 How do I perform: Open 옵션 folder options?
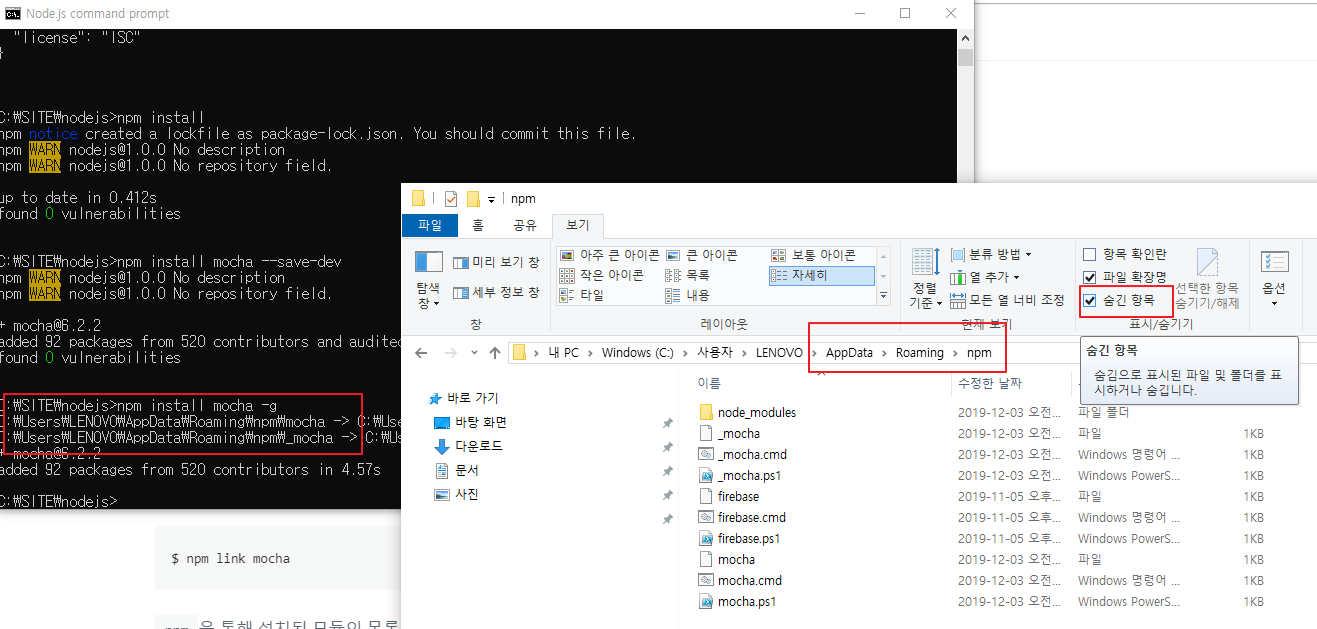[1274, 279]
